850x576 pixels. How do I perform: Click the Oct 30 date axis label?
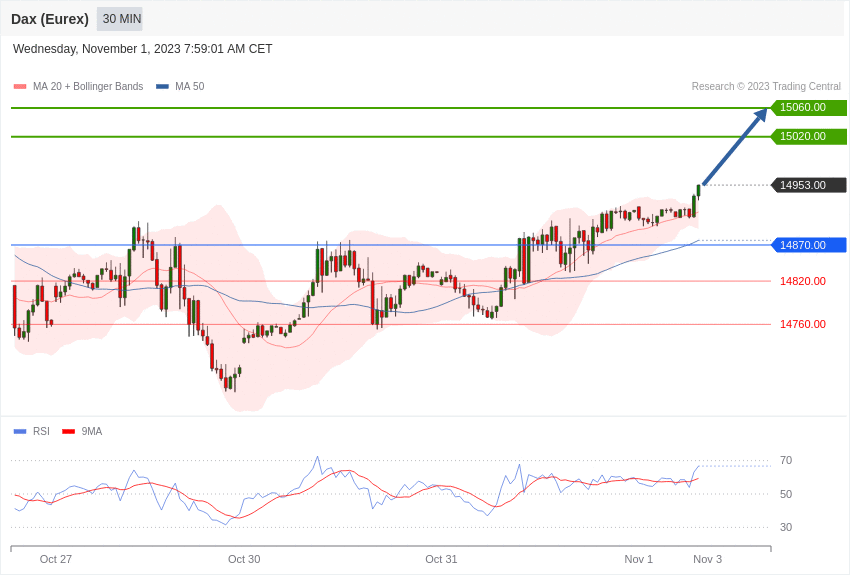point(244,559)
